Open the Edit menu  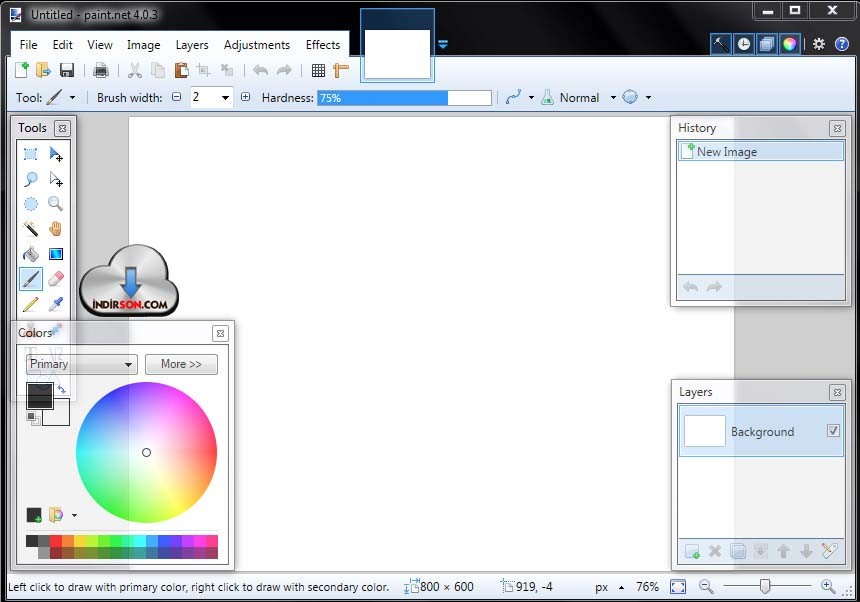[63, 45]
